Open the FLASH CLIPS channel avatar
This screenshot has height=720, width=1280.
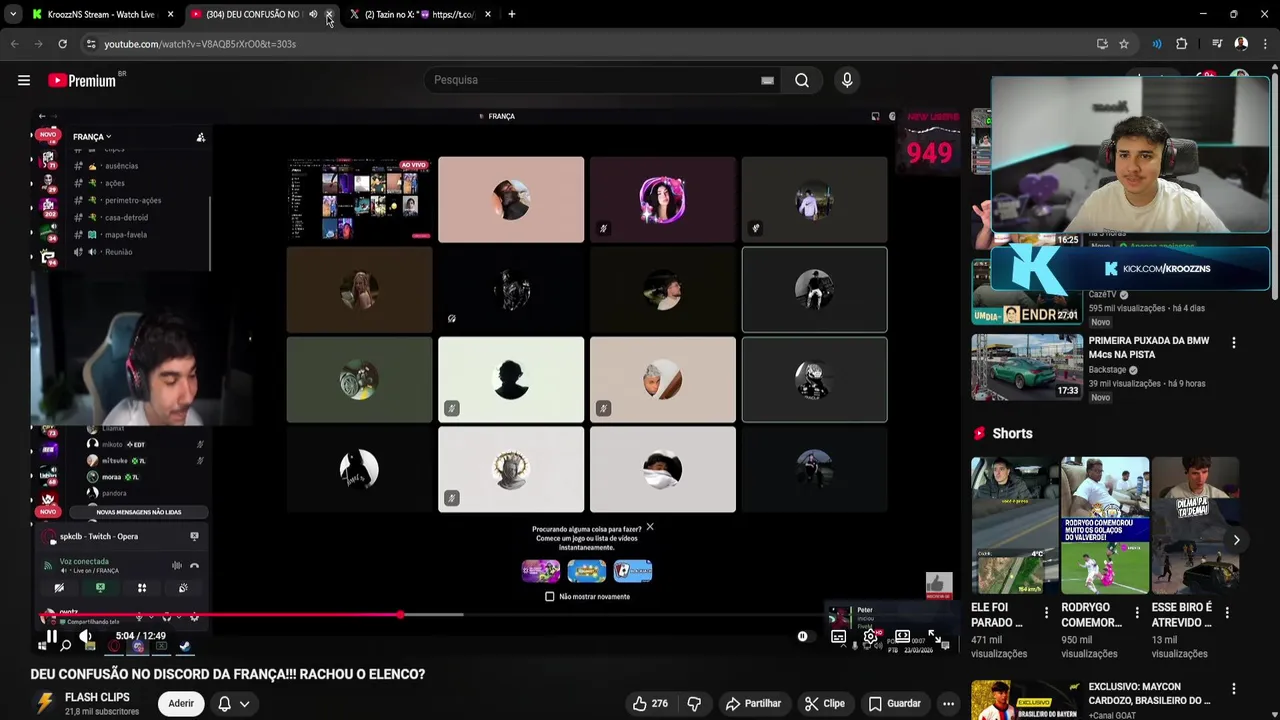click(x=44, y=703)
